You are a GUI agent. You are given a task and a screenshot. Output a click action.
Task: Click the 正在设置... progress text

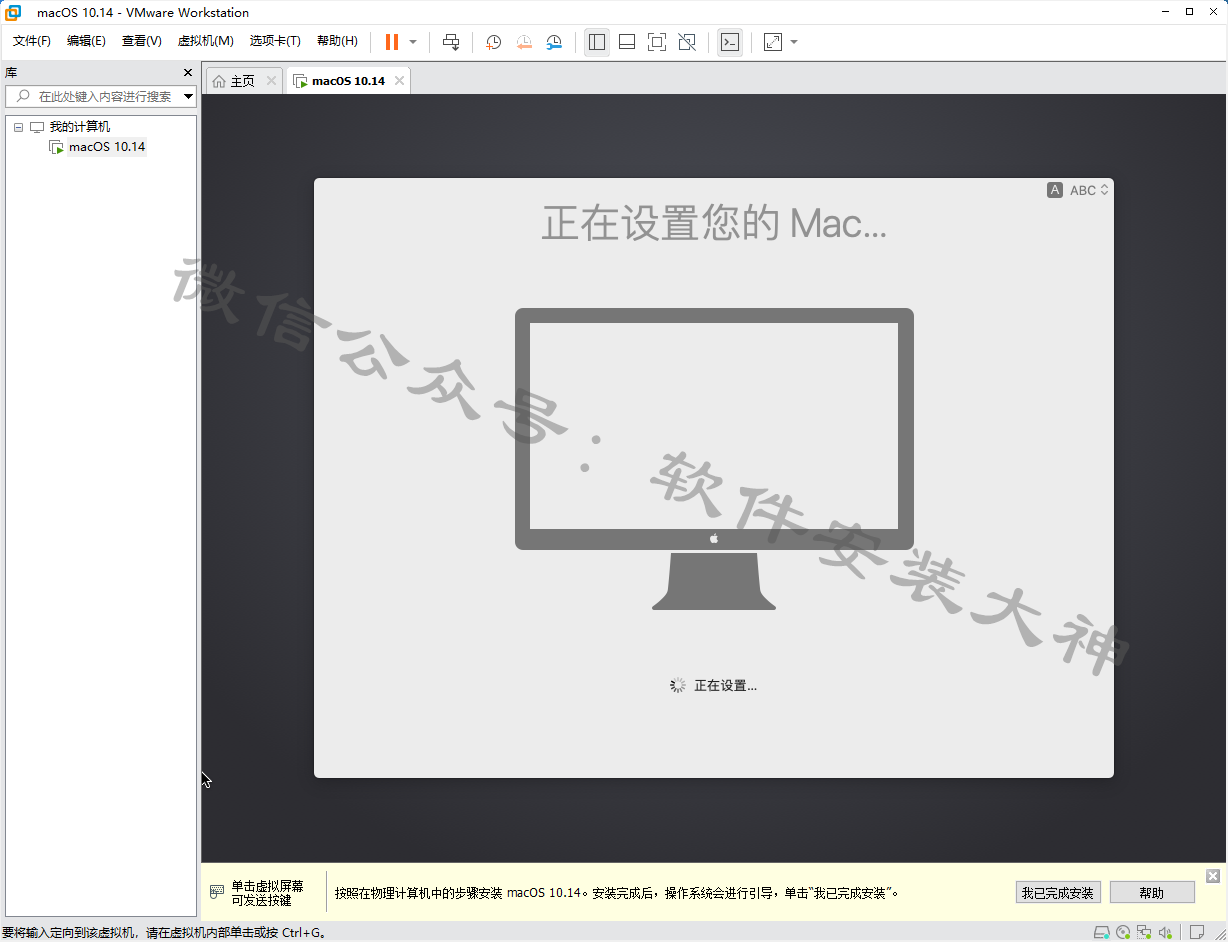point(725,686)
